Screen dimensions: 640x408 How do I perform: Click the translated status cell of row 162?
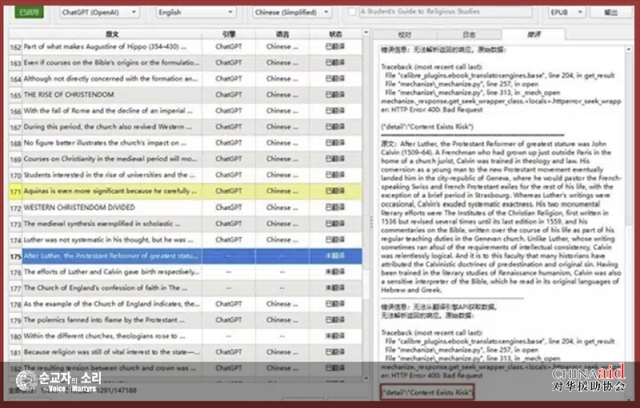tap(336, 47)
